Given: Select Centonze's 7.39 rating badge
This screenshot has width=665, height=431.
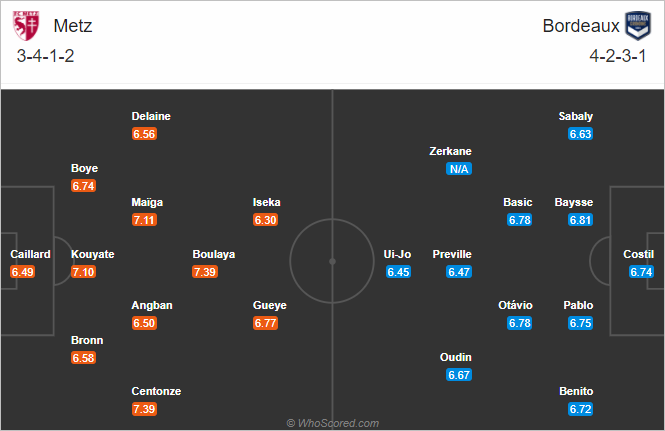Looking at the screenshot, I should (x=144, y=409).
